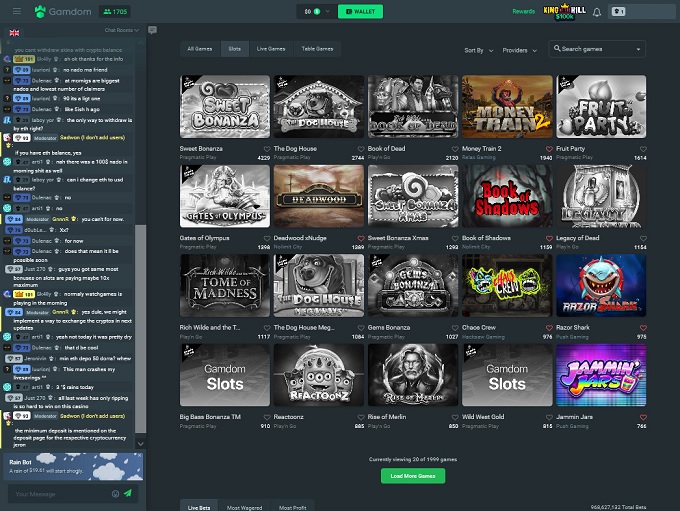
Task: Click the search magnifier icon
Action: pyautogui.click(x=557, y=49)
